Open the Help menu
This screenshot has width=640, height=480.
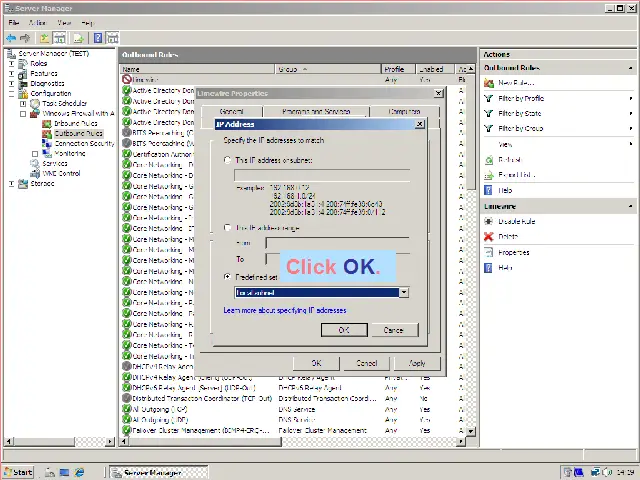coord(87,23)
